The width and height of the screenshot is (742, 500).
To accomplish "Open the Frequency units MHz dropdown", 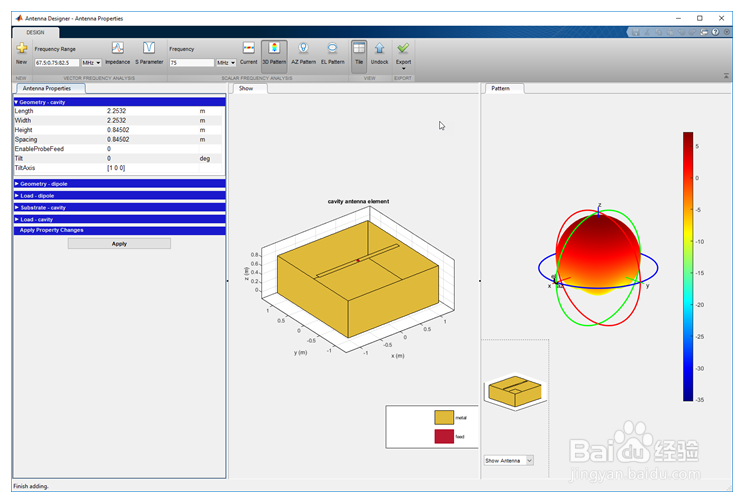I will pos(226,62).
